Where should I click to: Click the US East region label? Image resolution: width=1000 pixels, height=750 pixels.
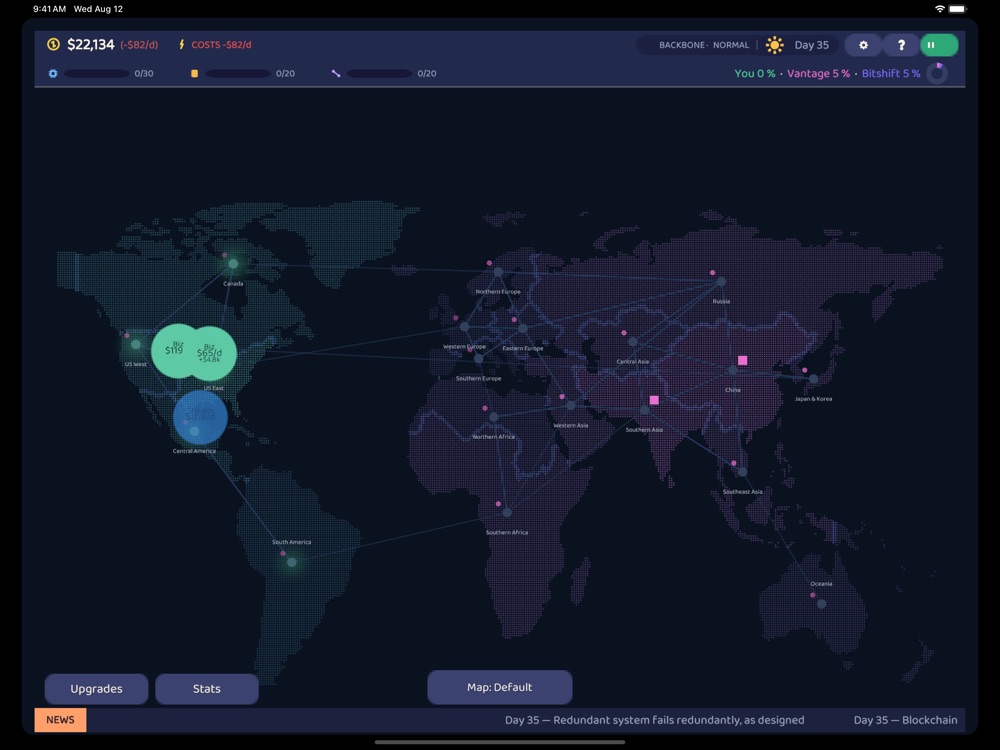coord(214,388)
